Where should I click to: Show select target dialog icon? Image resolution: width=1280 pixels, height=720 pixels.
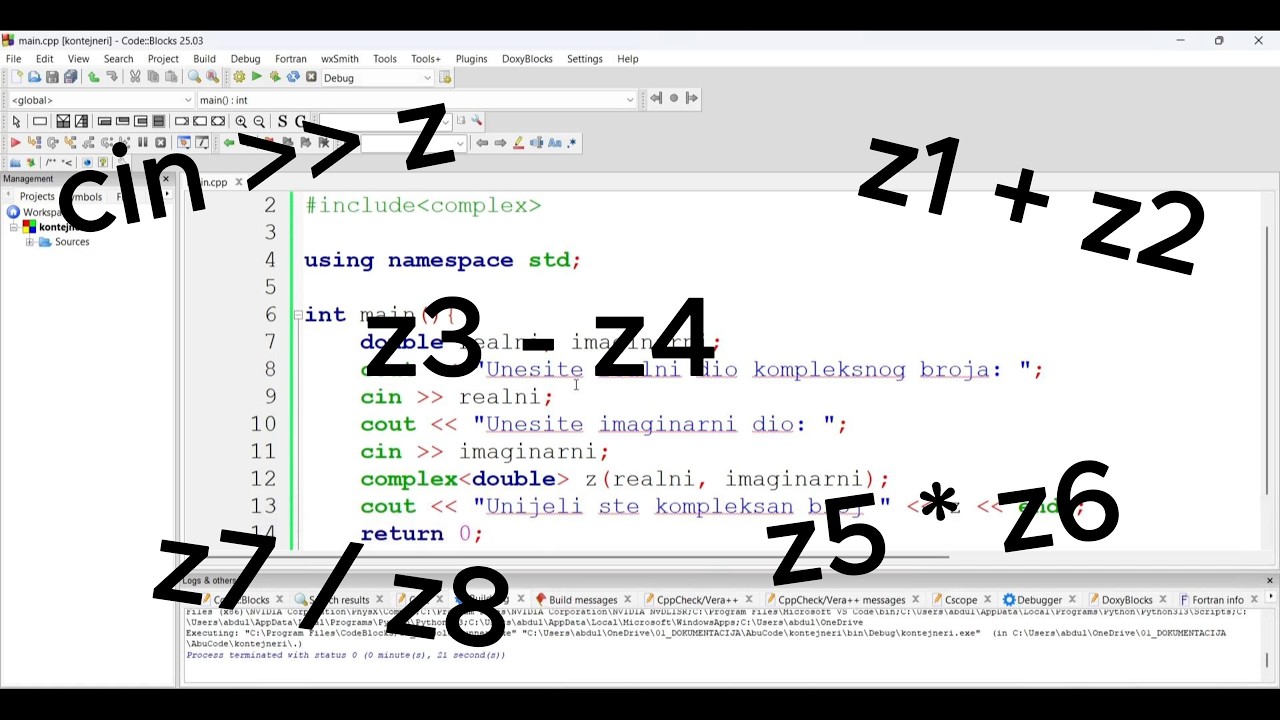[445, 77]
